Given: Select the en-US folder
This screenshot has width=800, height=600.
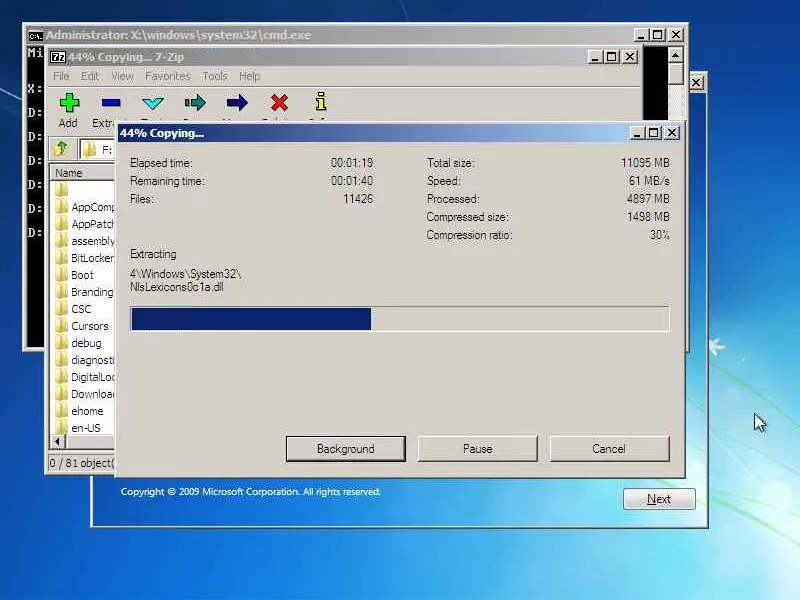Looking at the screenshot, I should point(78,428).
